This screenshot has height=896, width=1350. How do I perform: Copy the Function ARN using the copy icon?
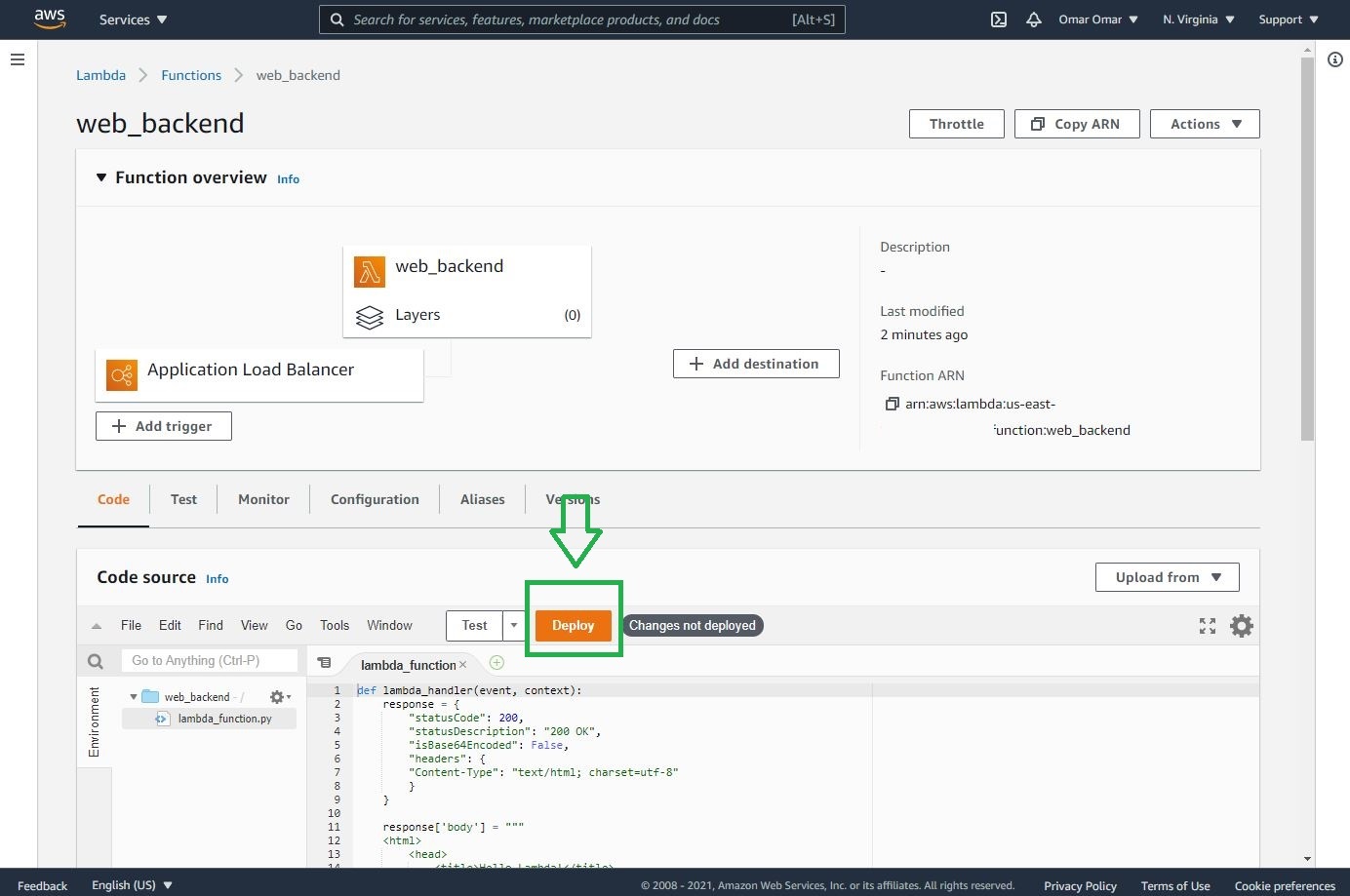892,404
